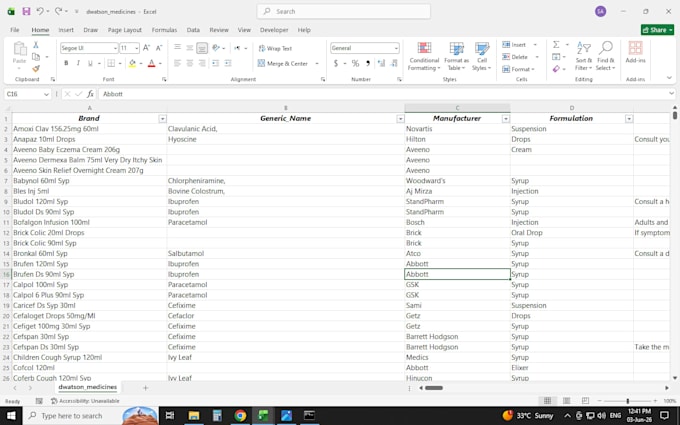Open Find & Select
Viewport: 680px width, 425px height.
(605, 56)
